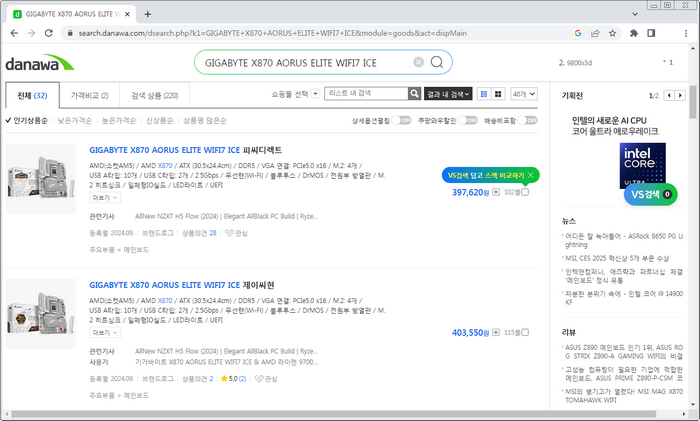Image resolution: width=700 pixels, height=421 pixels.
Task: Open the MSI CES 2025 news item
Action: point(617,258)
